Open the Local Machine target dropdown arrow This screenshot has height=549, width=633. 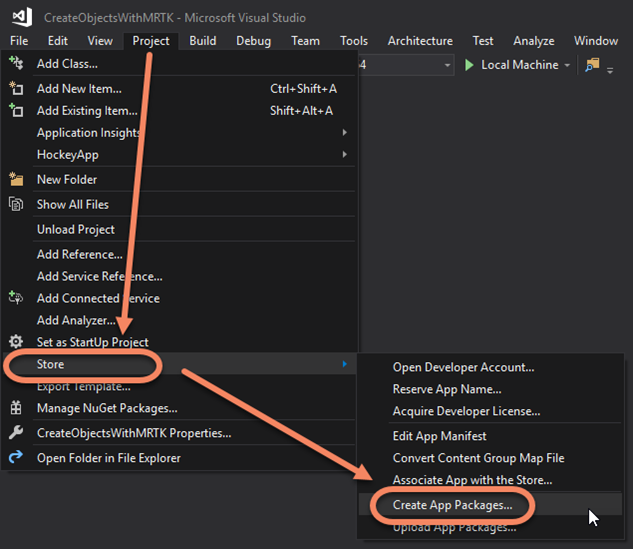pos(567,65)
